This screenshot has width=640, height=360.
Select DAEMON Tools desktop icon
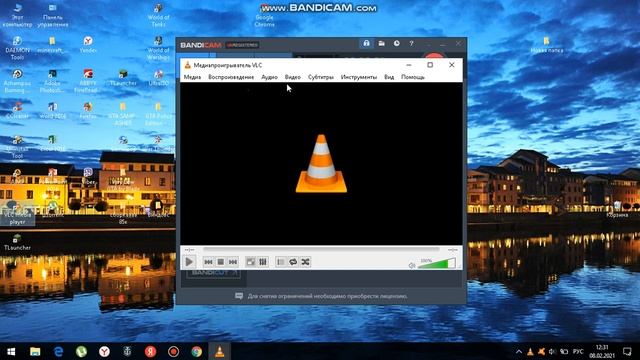[x=17, y=48]
